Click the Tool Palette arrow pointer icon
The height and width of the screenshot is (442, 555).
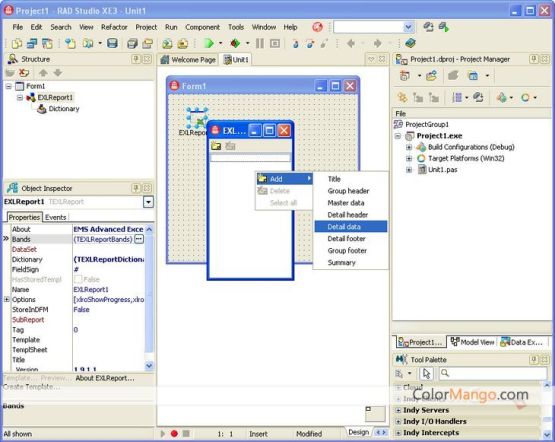click(x=426, y=373)
